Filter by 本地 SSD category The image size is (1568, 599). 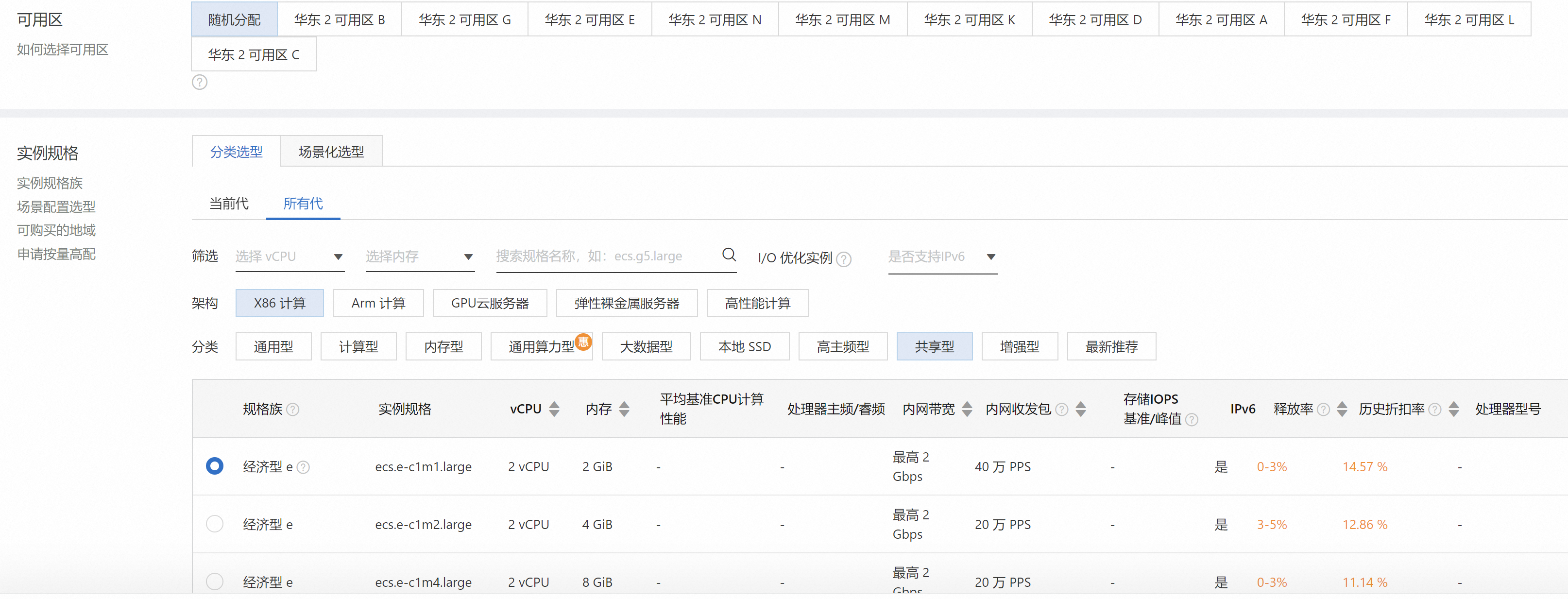pyautogui.click(x=745, y=346)
